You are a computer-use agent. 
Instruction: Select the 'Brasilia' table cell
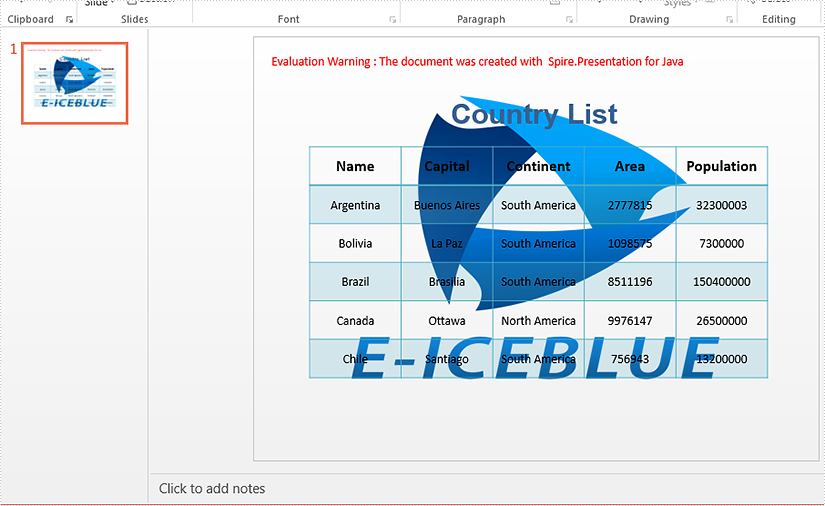pos(447,281)
